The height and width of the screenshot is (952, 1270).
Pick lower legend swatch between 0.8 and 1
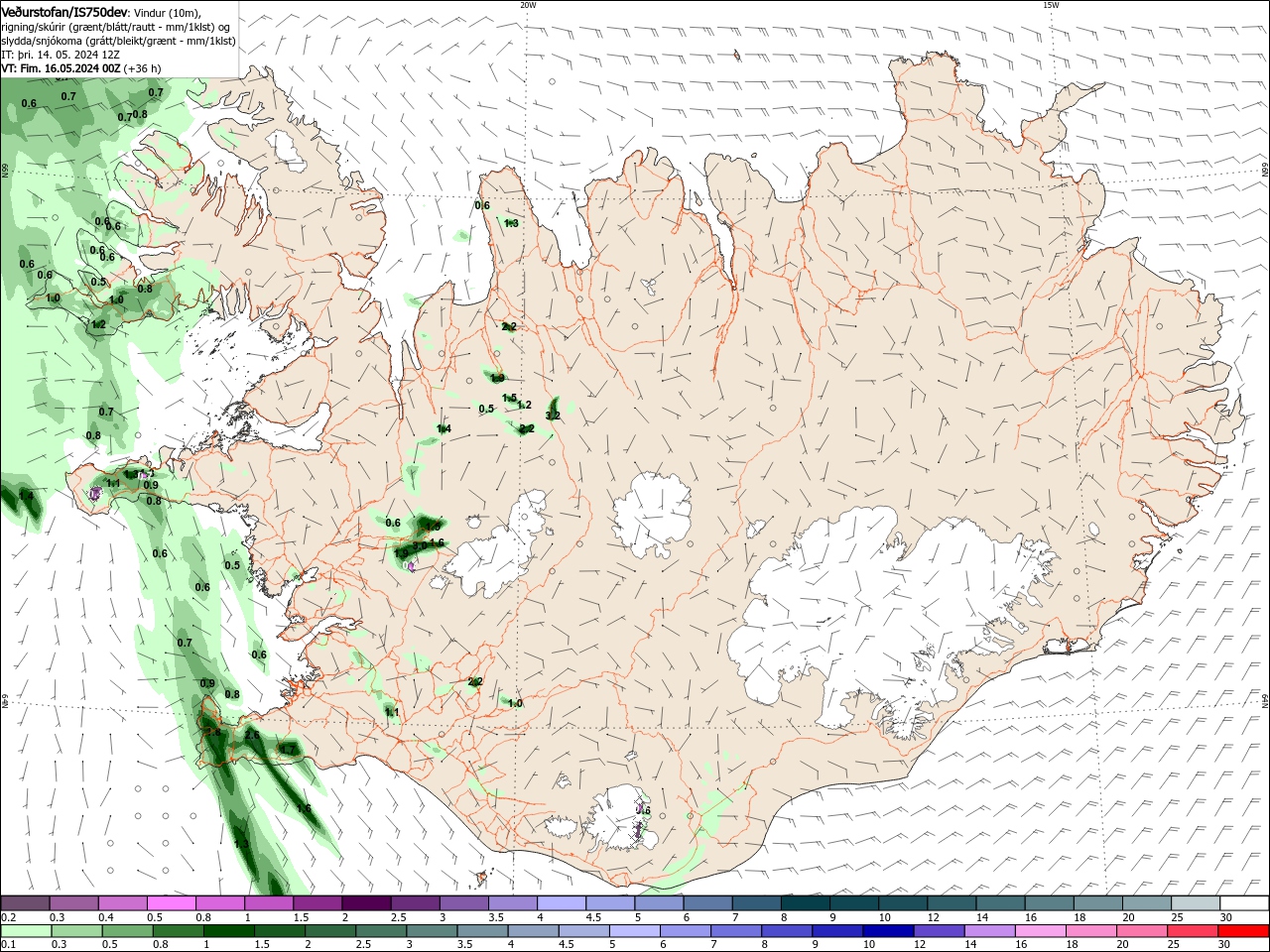pos(178,931)
